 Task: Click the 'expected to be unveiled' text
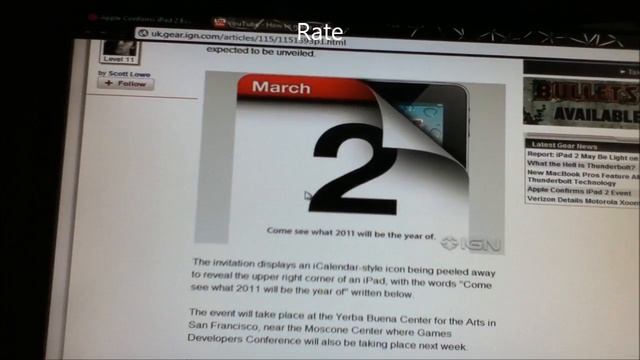[x=260, y=51]
